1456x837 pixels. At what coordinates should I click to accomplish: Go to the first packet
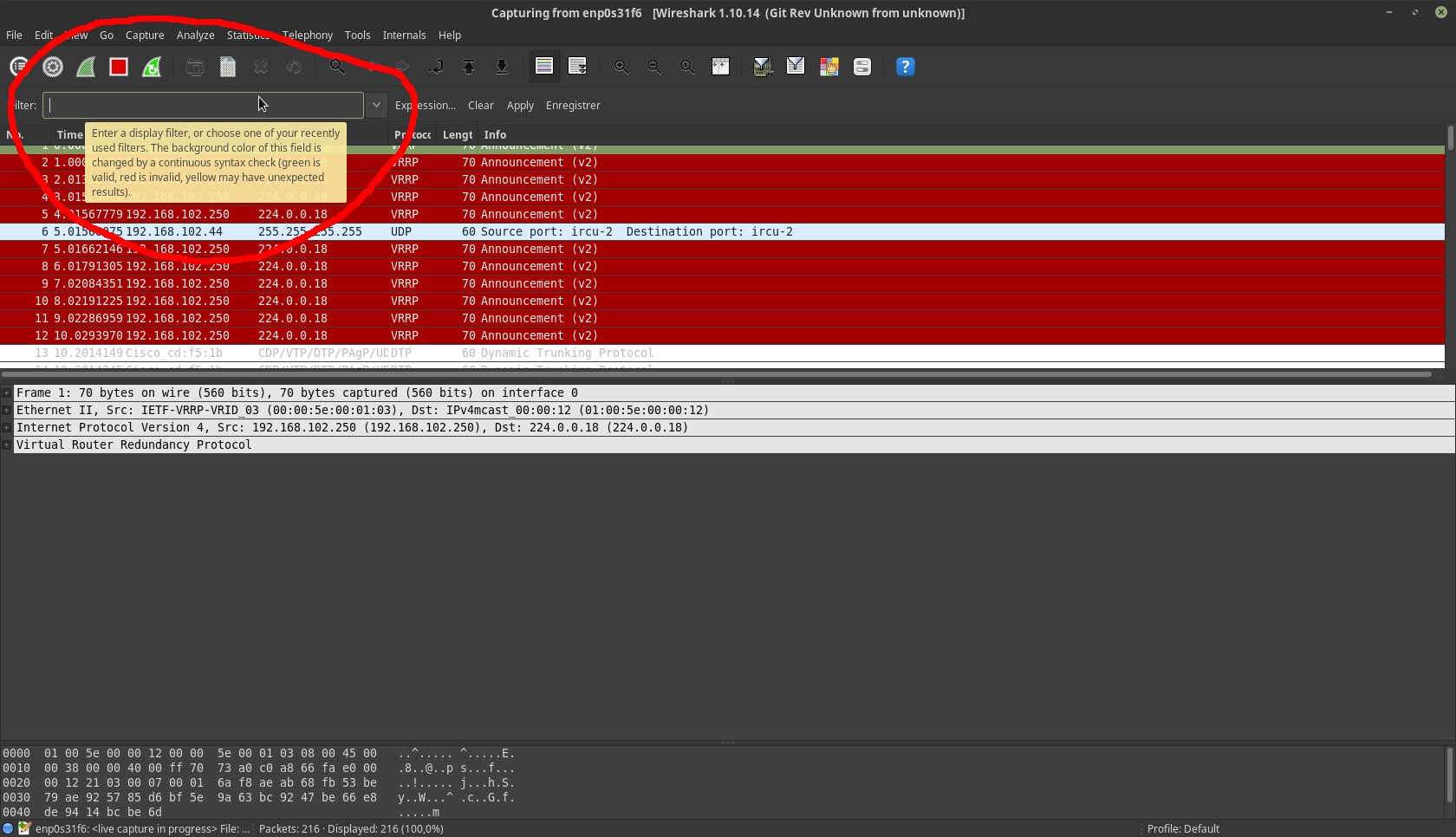469,67
